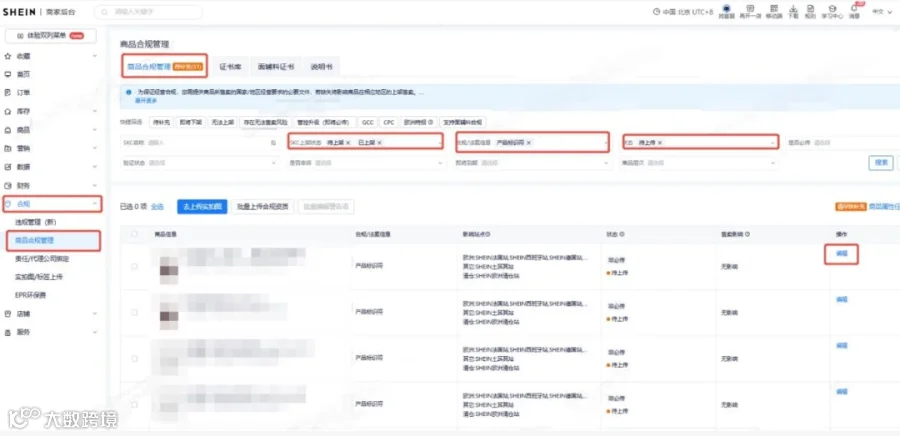The width and height of the screenshot is (900, 436).
Task: Open 商品 products via its sidebar icon
Action: [7, 130]
